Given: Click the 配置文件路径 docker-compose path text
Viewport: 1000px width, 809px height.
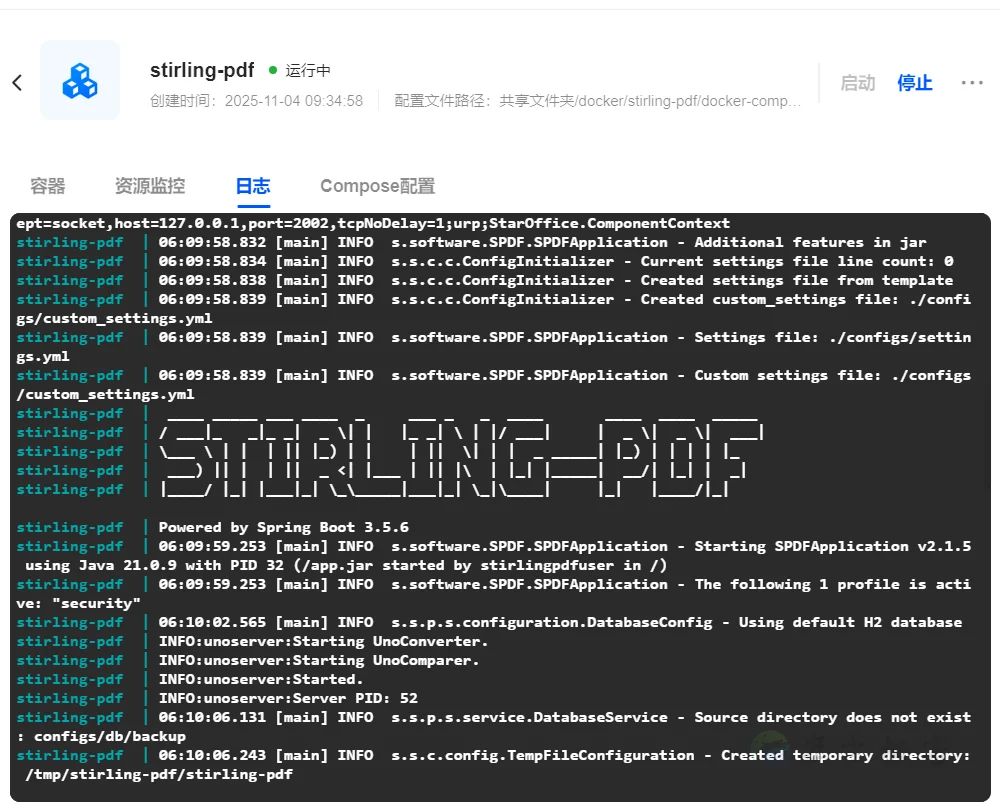Looking at the screenshot, I should (x=597, y=101).
